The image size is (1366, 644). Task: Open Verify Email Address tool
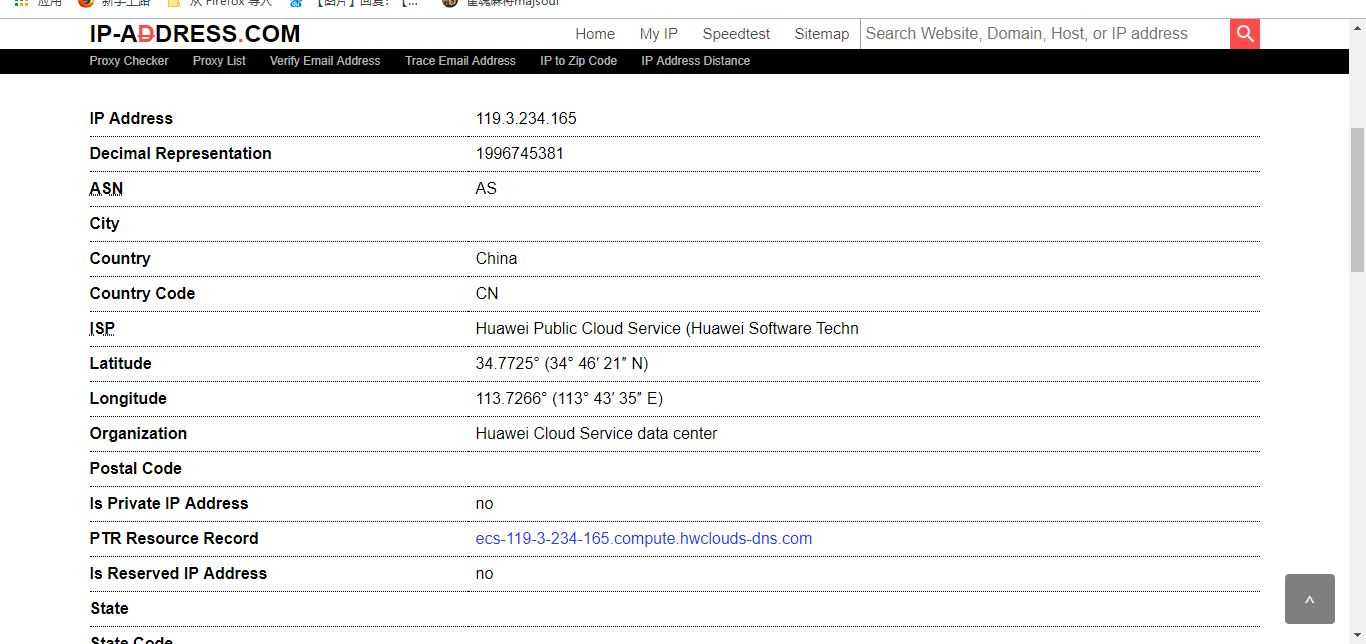coord(325,61)
